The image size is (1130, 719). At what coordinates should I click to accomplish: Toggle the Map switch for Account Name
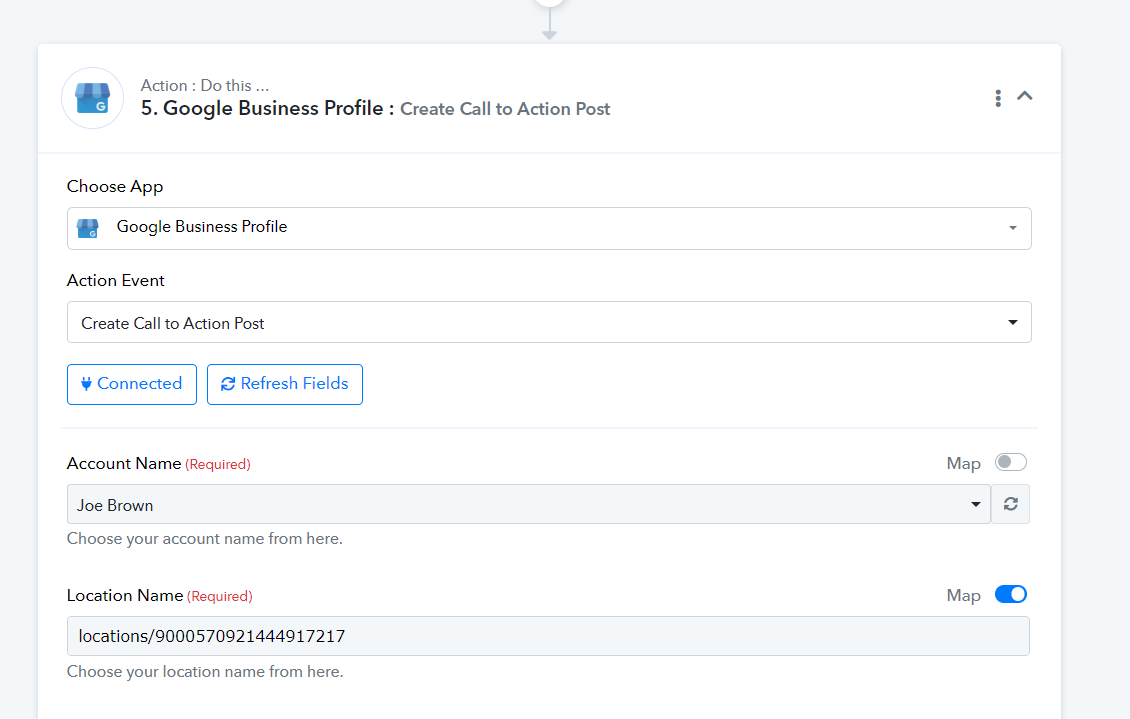tap(1010, 462)
